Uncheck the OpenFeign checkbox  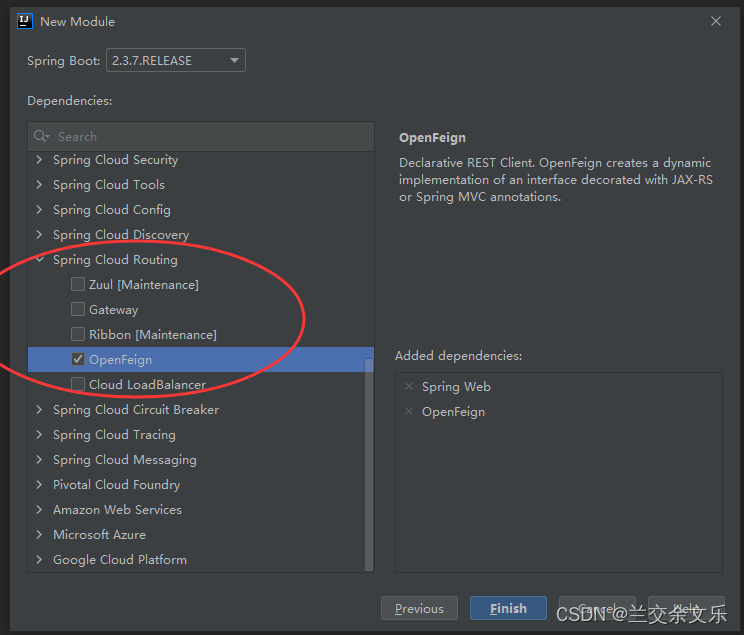tap(78, 359)
